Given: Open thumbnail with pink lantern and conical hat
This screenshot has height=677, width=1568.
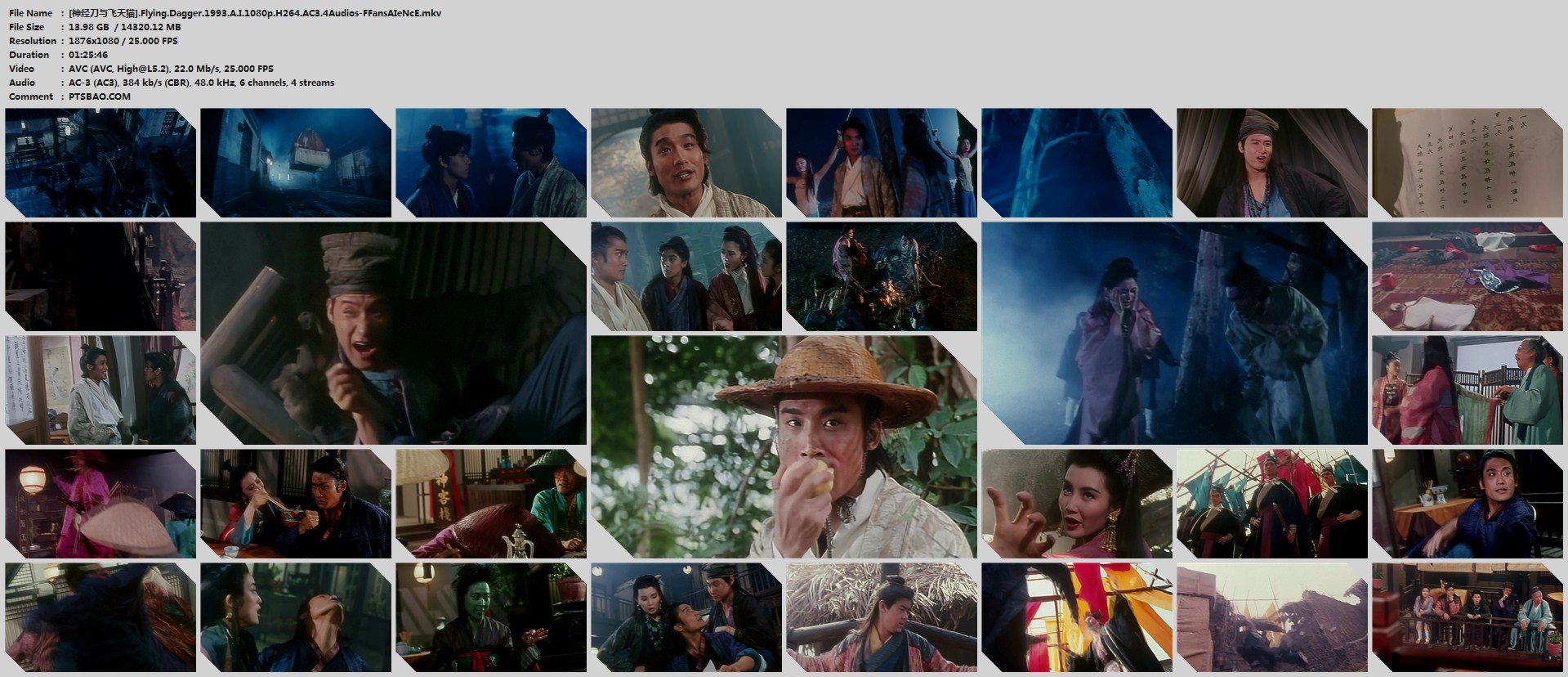Looking at the screenshot, I should click(x=101, y=504).
